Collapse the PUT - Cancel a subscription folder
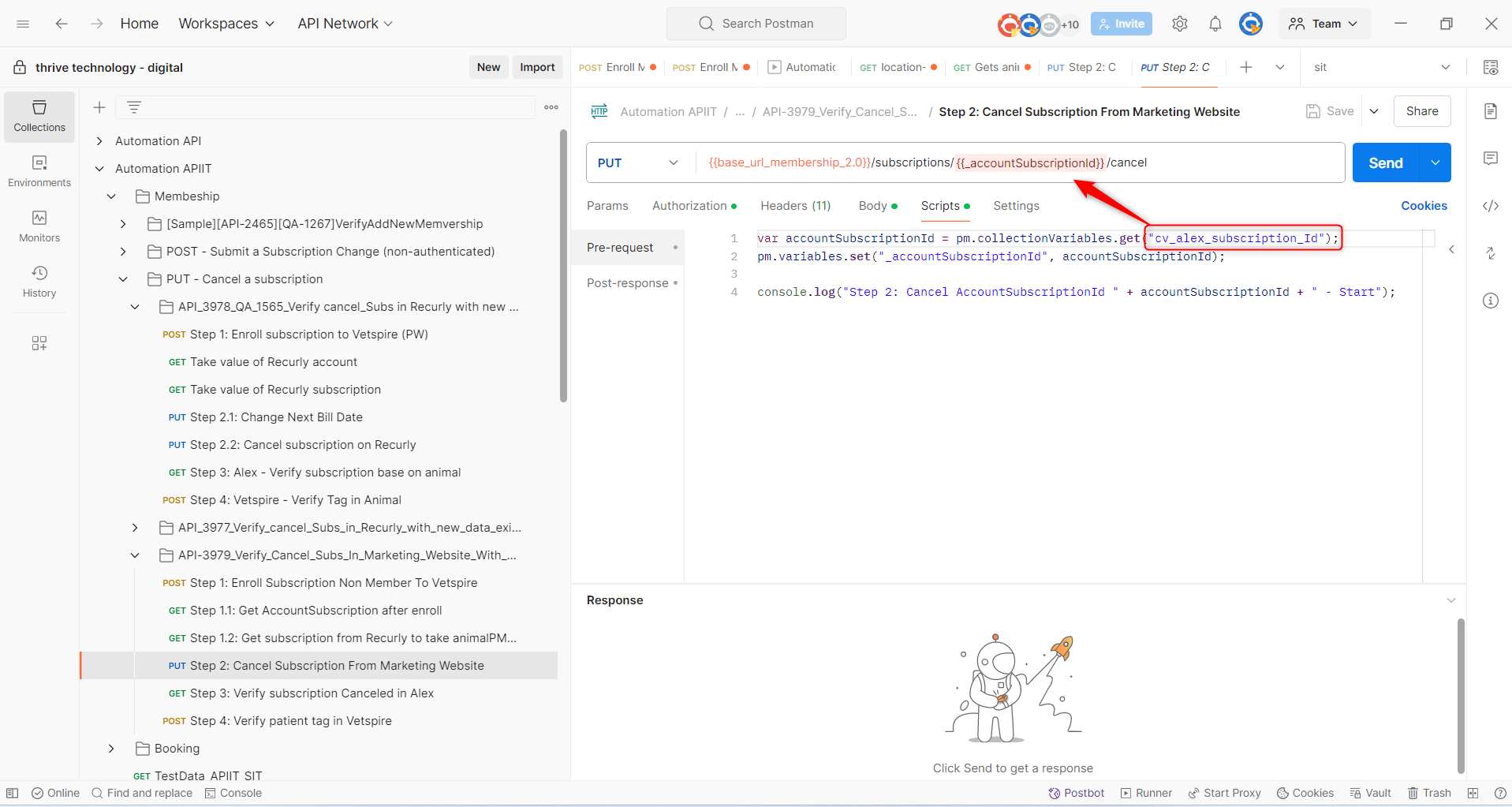The image size is (1512, 807). tap(123, 279)
